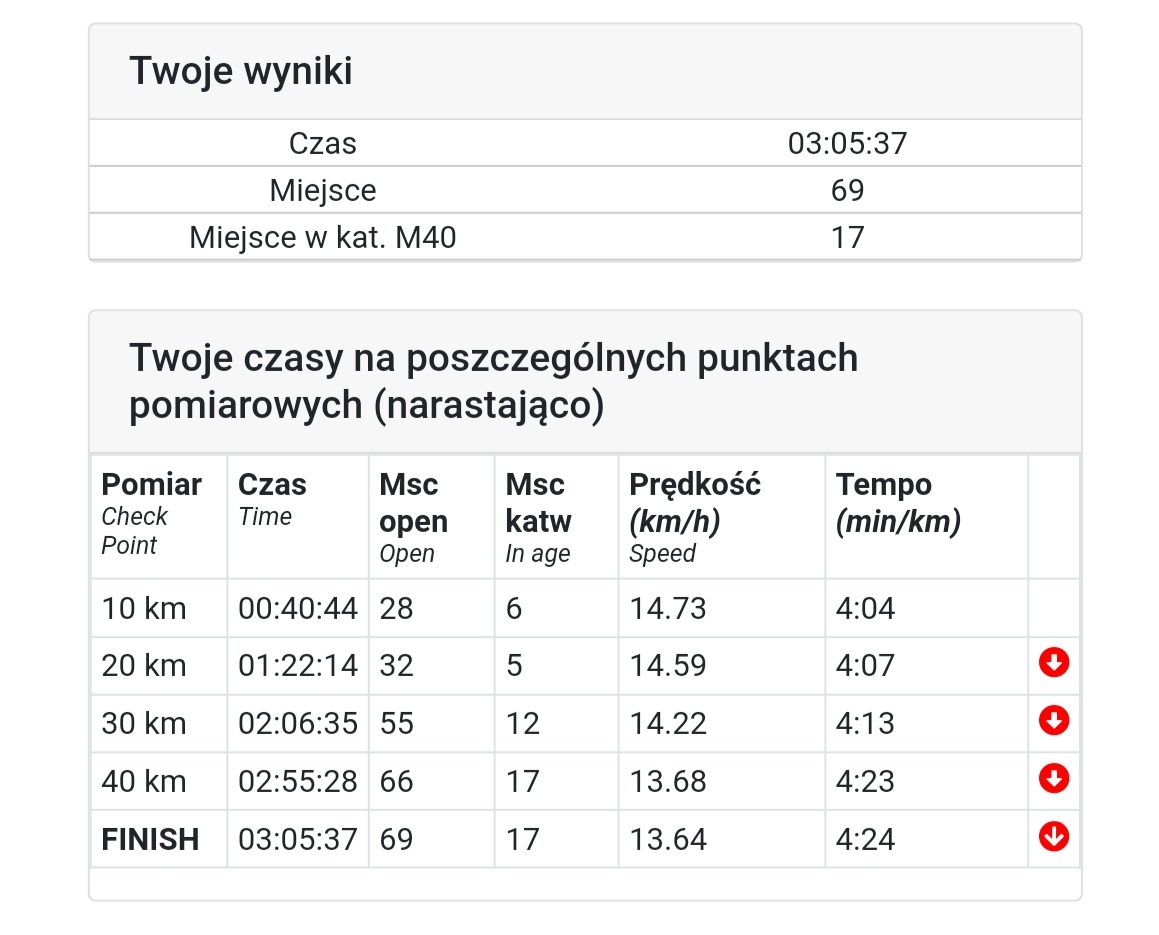Click the 4:23 tempo value at 40 km
Viewport: 1159px width, 935px height.
click(x=865, y=781)
